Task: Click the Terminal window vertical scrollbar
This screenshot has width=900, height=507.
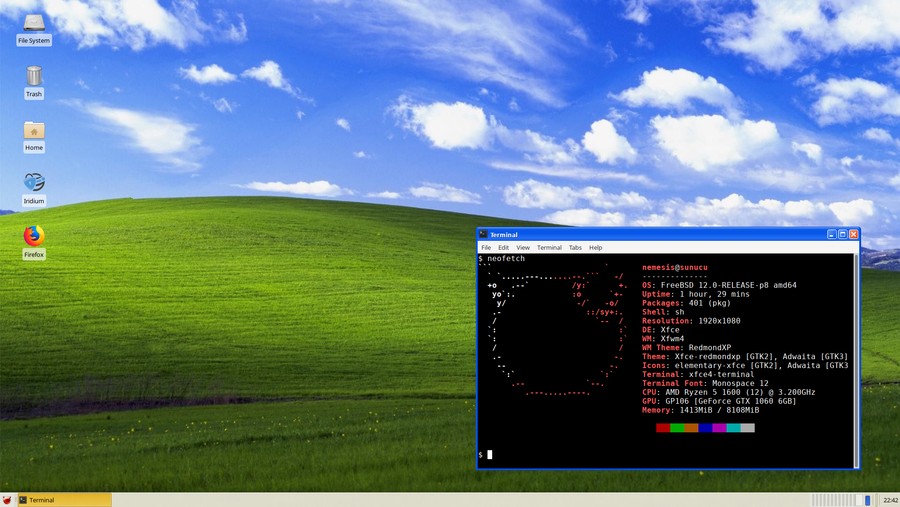Action: coord(856,361)
